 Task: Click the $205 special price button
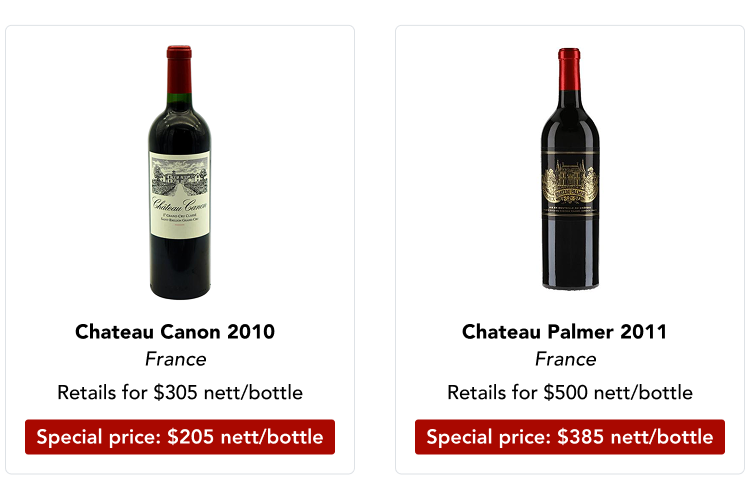coord(180,437)
